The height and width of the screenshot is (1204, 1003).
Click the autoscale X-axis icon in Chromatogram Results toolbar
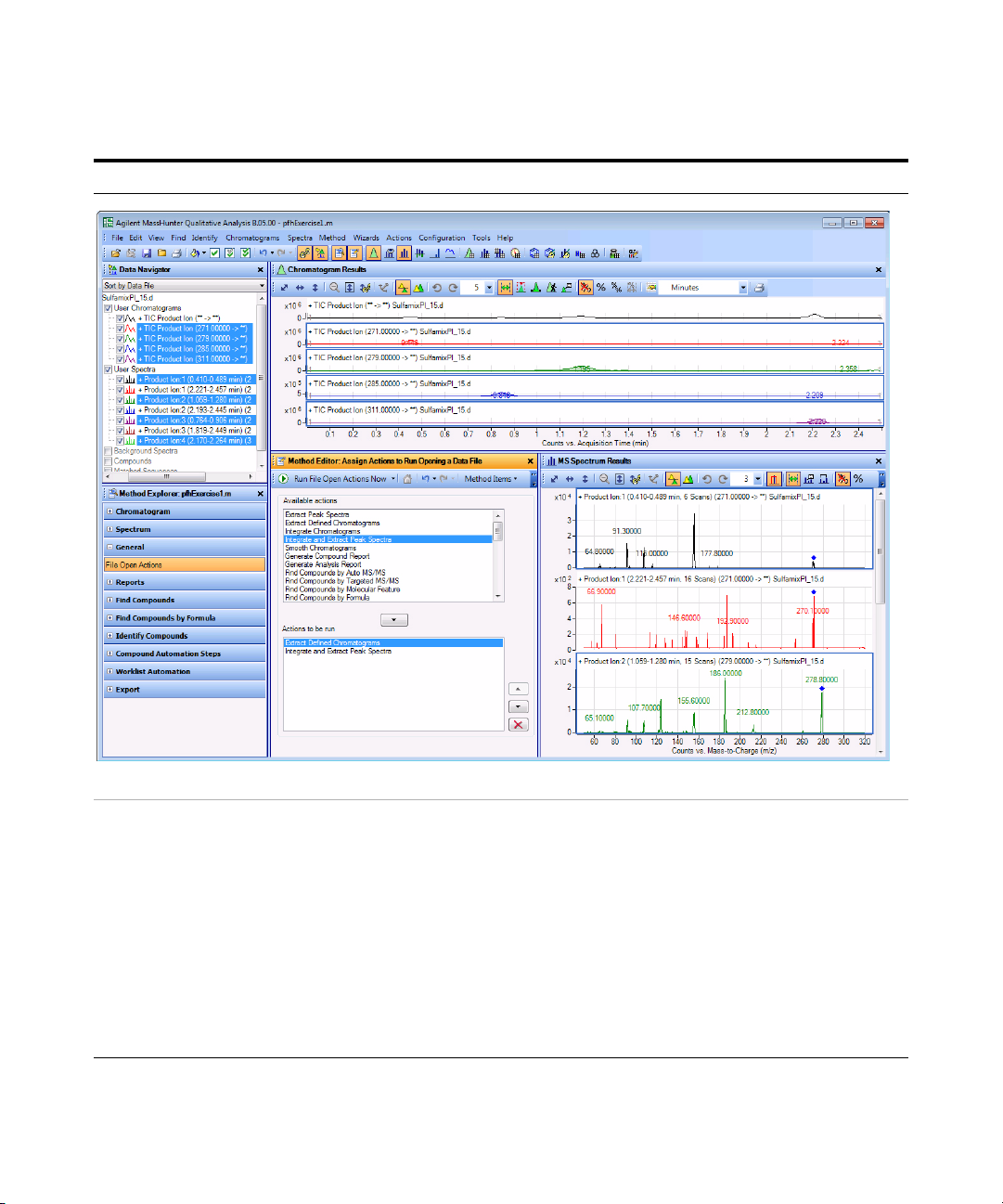(x=300, y=288)
